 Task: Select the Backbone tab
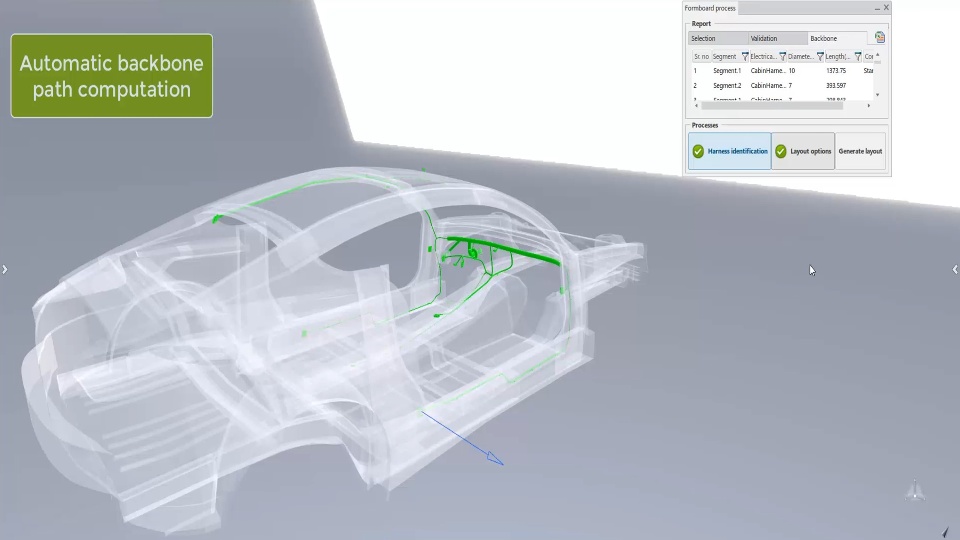(x=837, y=39)
